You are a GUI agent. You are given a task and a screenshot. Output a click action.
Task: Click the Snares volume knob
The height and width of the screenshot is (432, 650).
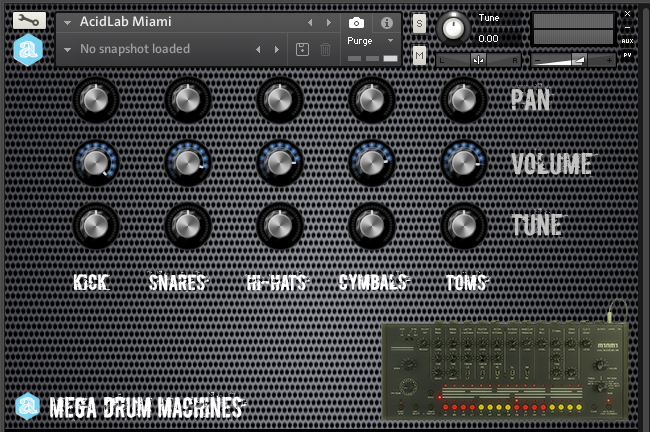tap(188, 163)
